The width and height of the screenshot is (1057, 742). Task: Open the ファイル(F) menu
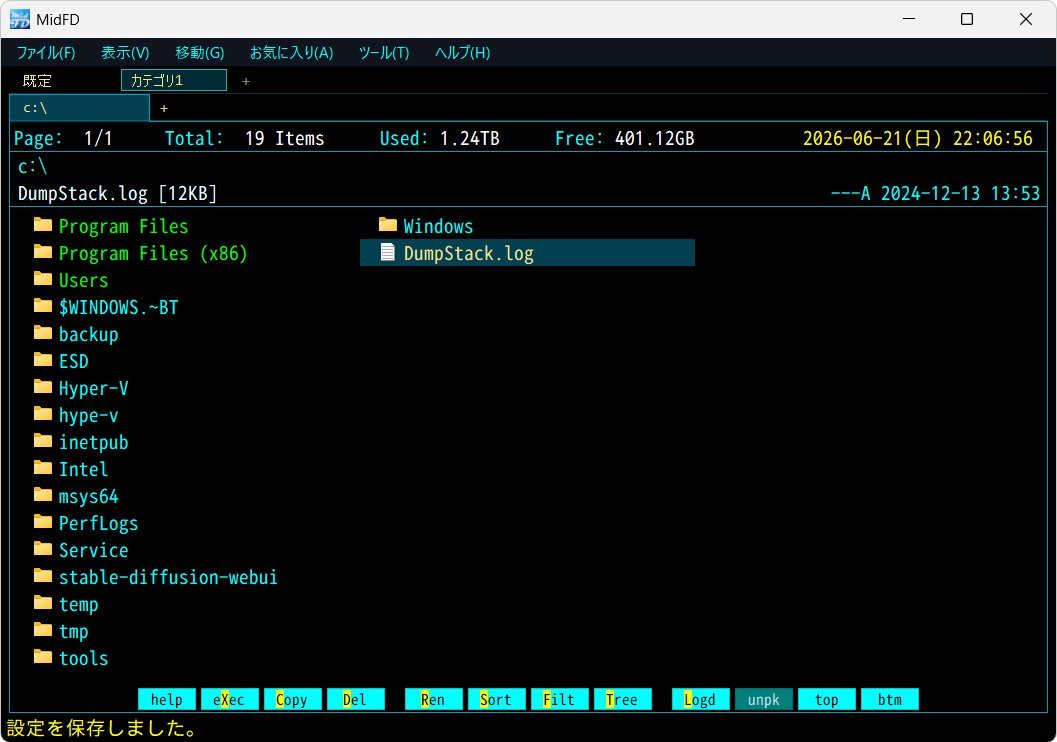46,53
